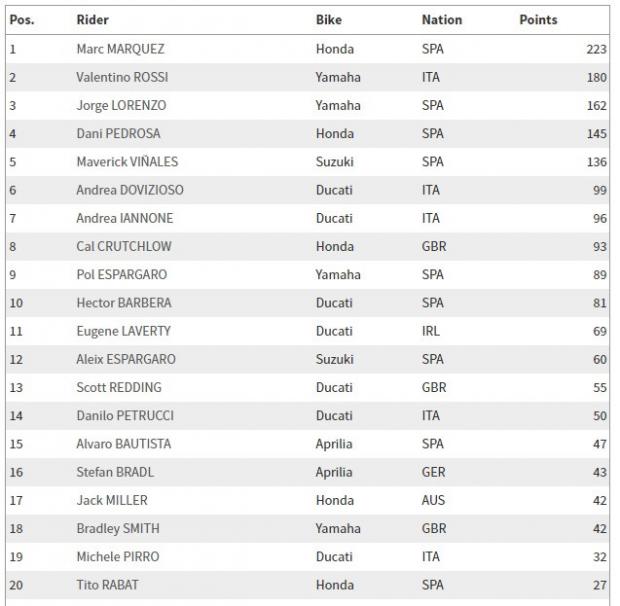The height and width of the screenshot is (606, 620).
Task: Click Danilo PETRUCCI rider name
Action: tap(123, 415)
